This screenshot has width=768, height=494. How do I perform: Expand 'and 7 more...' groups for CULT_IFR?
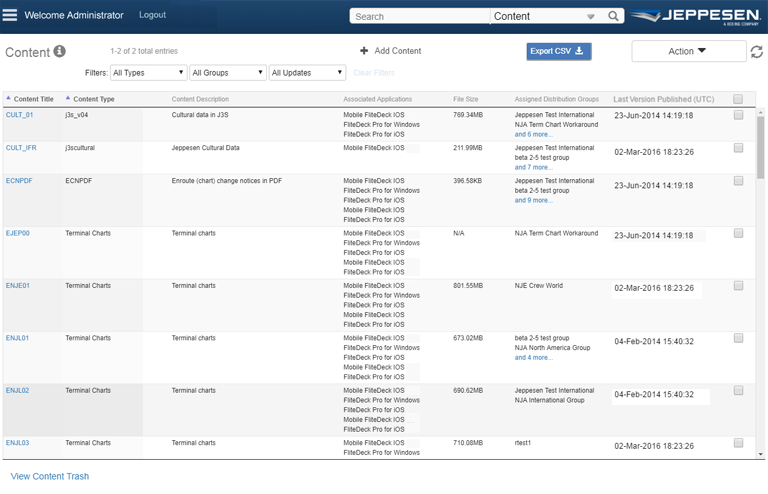[x=533, y=167]
